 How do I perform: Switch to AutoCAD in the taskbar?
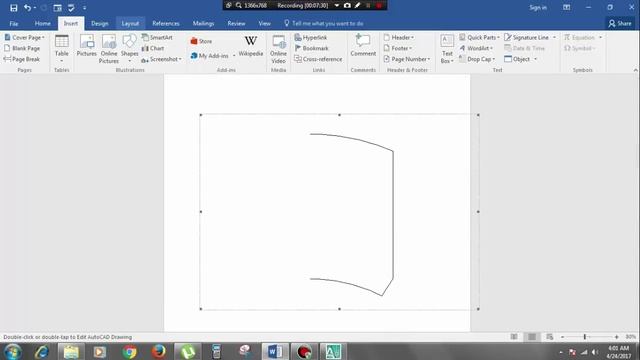tap(333, 351)
